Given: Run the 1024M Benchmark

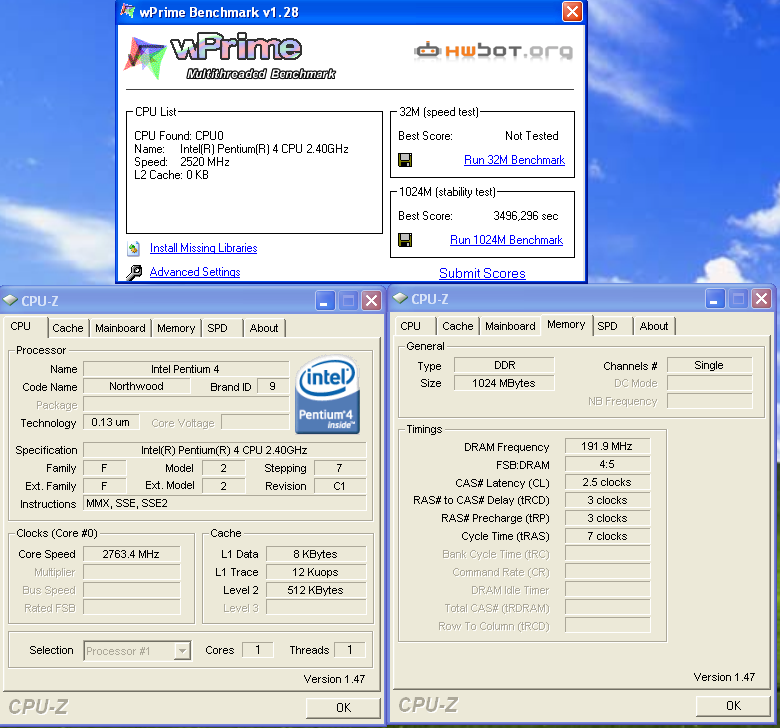Looking at the screenshot, I should point(506,240).
